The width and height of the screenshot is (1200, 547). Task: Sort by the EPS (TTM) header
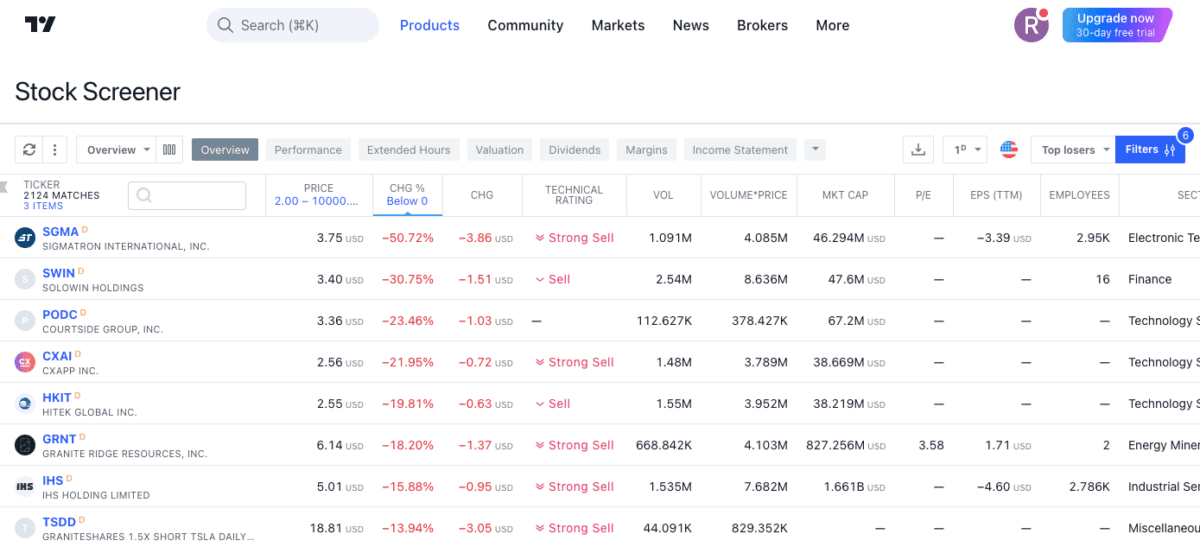[995, 195]
